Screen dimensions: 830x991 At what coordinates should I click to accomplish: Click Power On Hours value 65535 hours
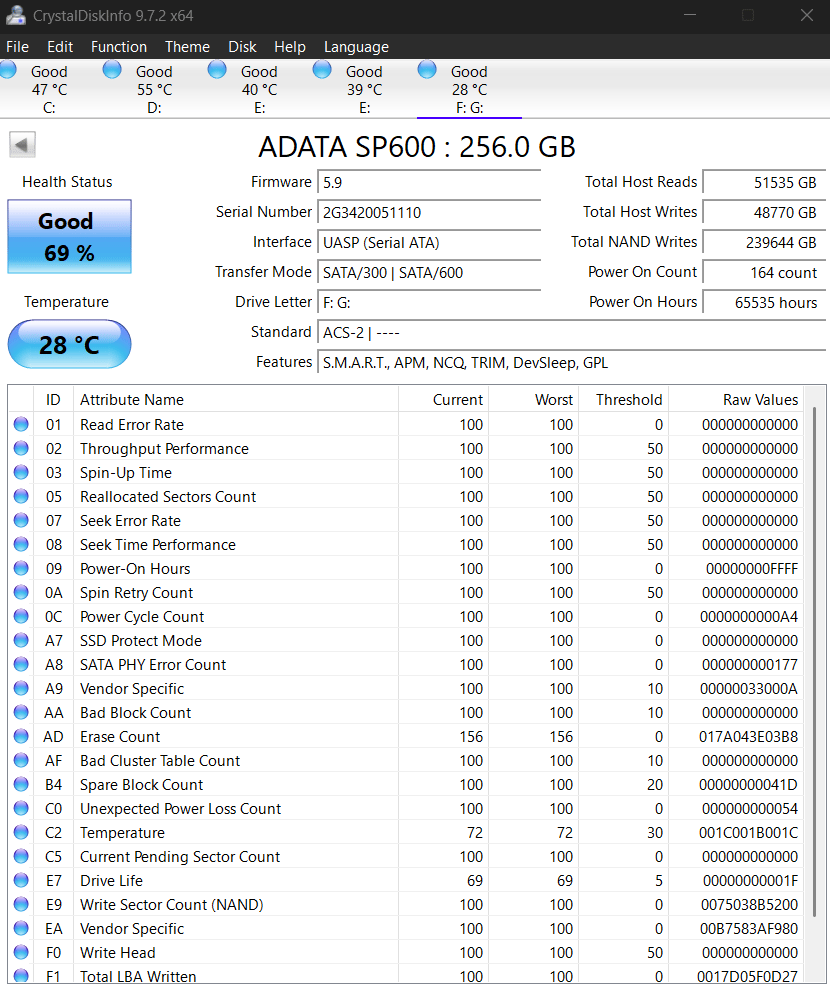[764, 303]
